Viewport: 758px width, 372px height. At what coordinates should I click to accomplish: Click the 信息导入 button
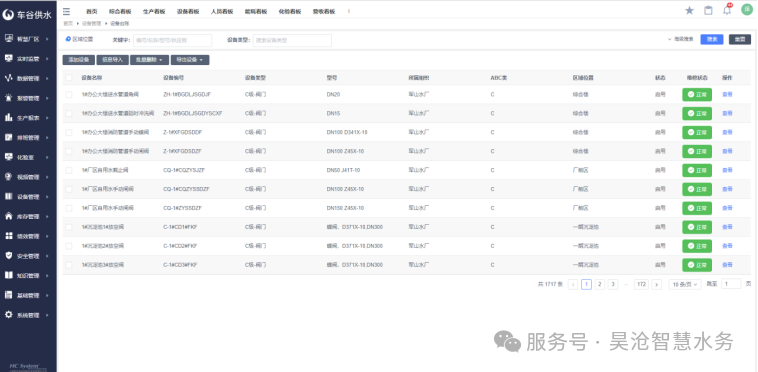point(113,60)
